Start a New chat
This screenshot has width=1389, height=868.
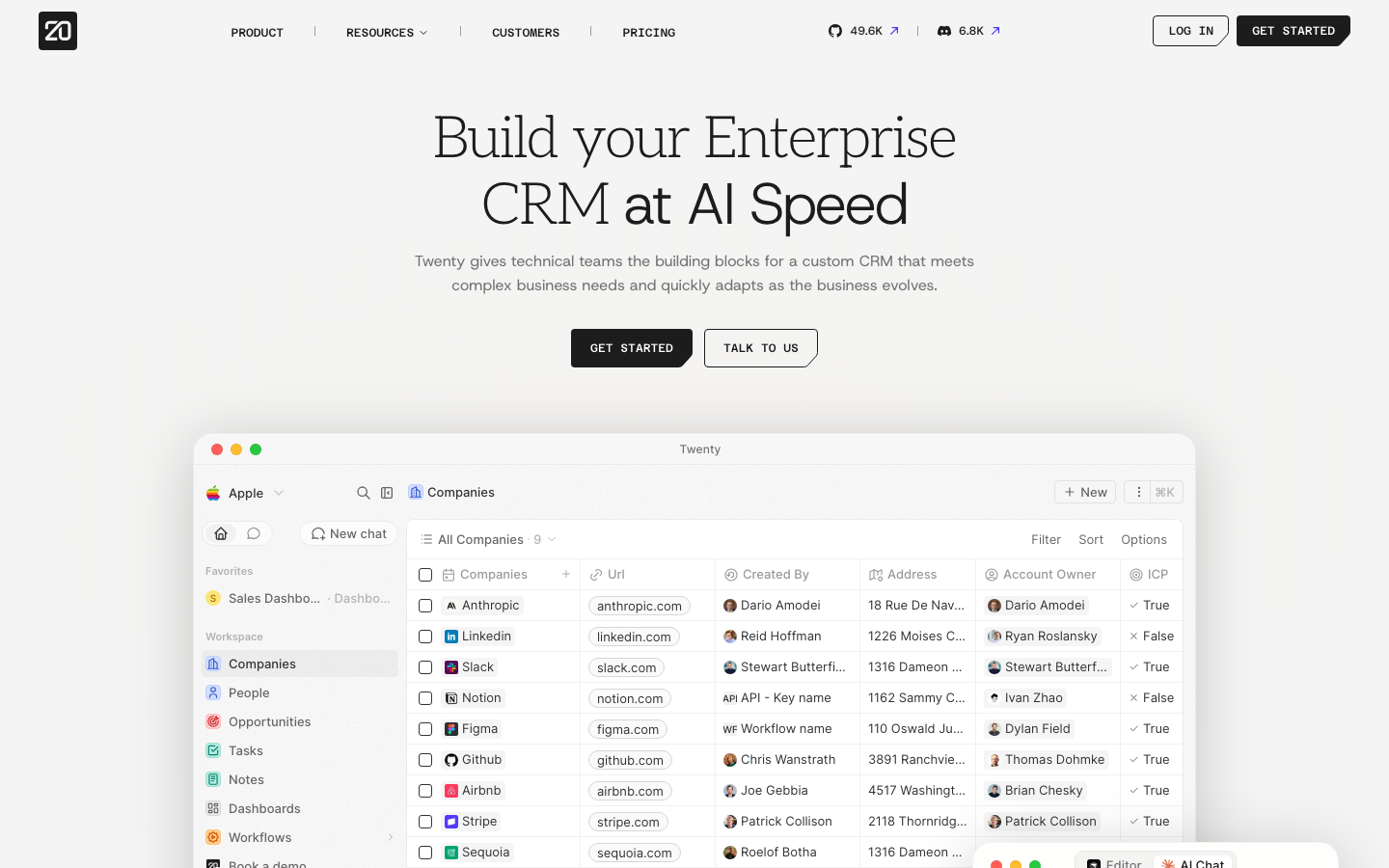tap(349, 533)
